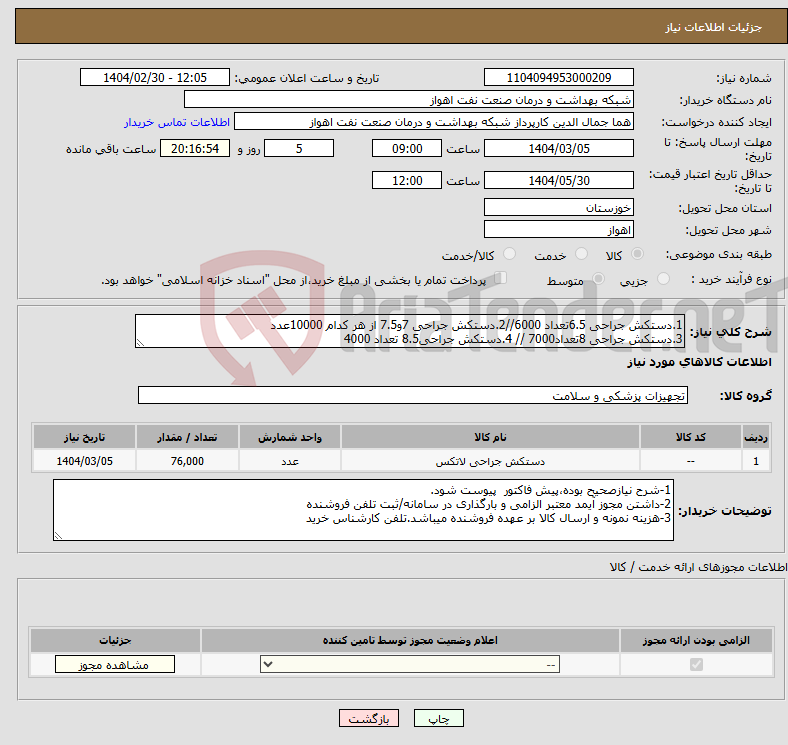This screenshot has width=788, height=745.
Task: Open the مشاهده مجوز license details button
Action: click(115, 665)
